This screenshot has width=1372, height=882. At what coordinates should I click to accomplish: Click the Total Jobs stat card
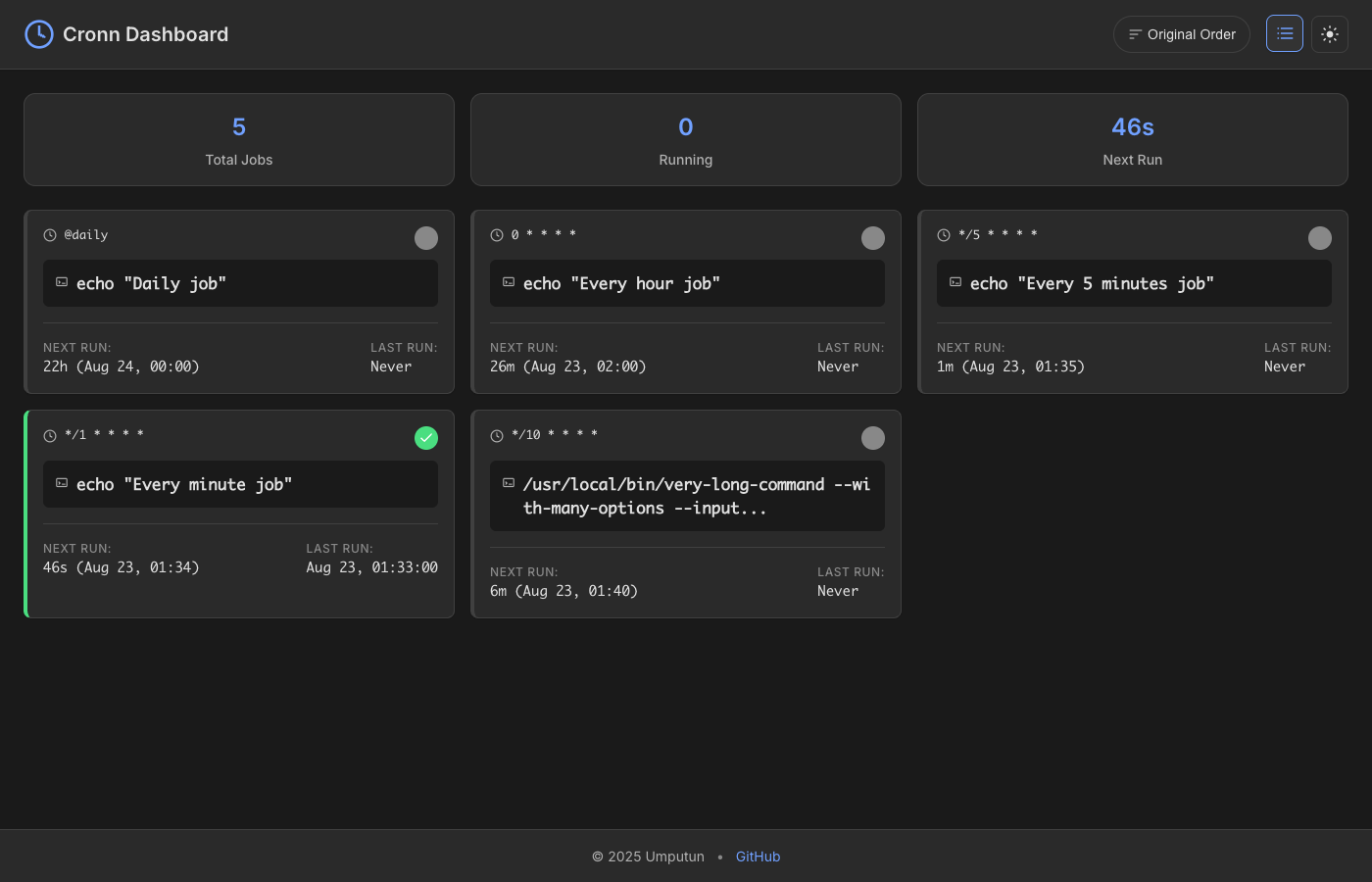click(239, 140)
